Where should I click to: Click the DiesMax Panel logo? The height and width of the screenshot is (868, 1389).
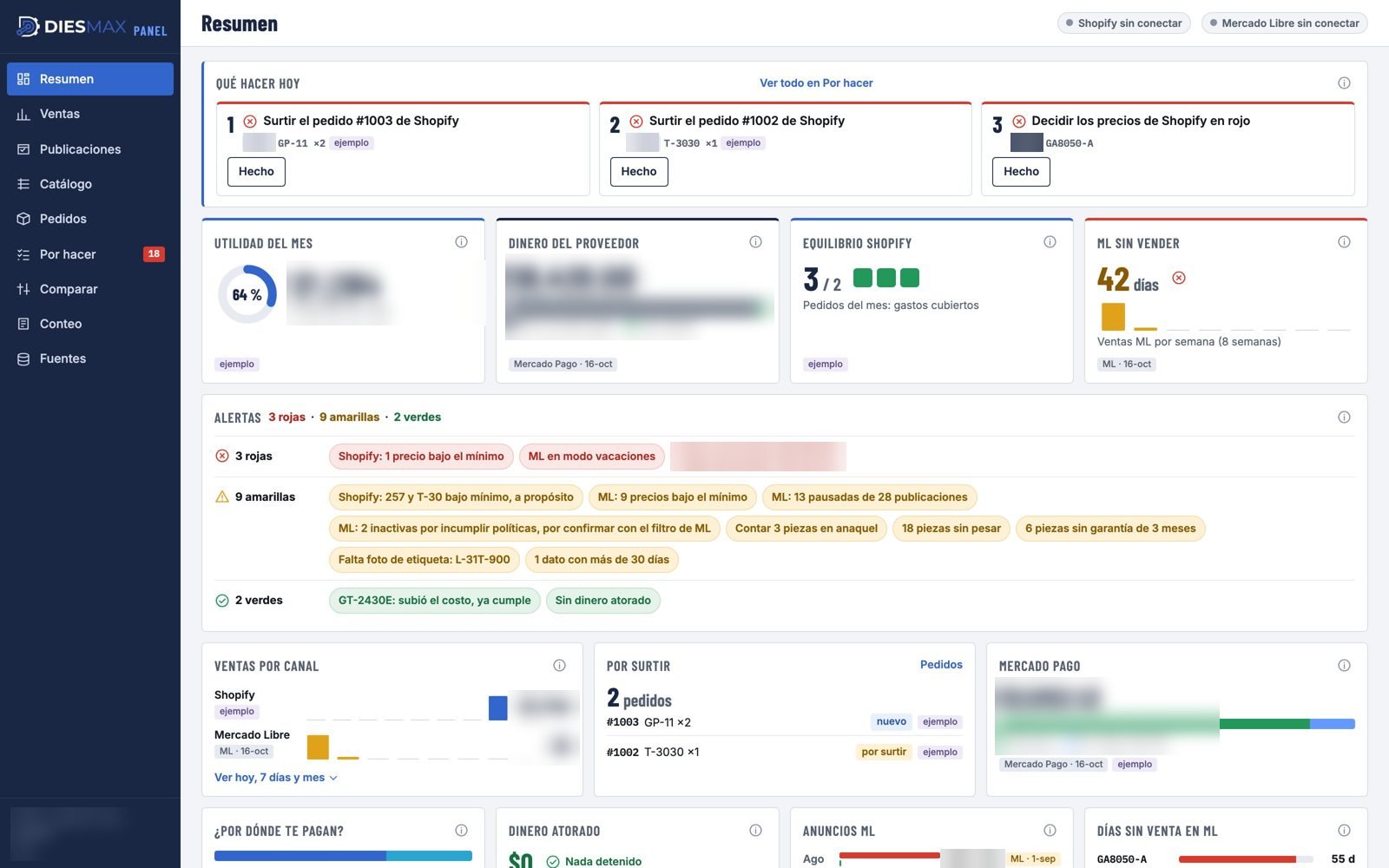[x=92, y=28]
